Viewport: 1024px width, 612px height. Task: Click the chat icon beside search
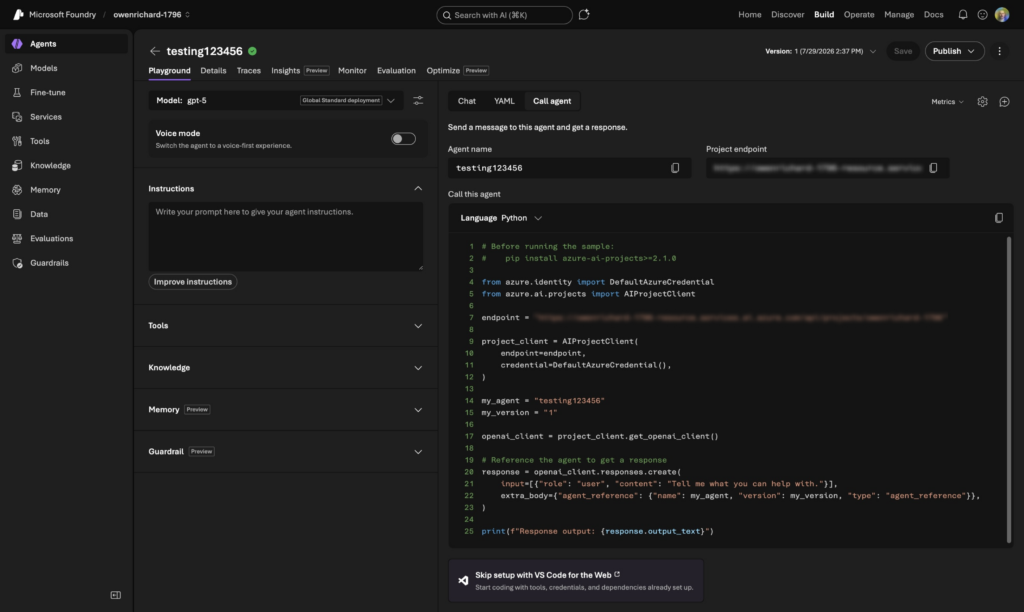[x=584, y=14]
